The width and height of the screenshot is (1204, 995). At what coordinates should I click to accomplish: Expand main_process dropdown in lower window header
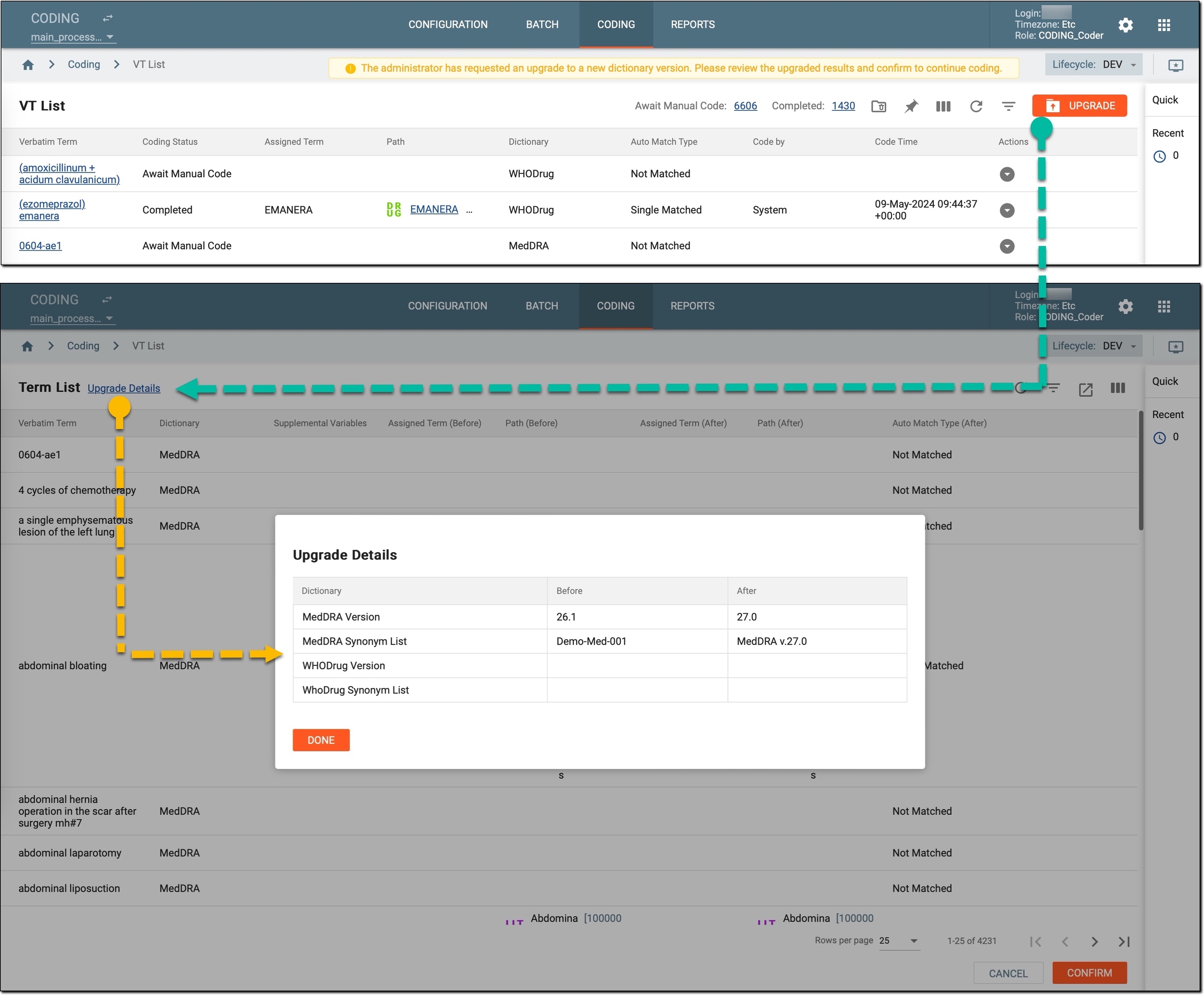point(72,318)
